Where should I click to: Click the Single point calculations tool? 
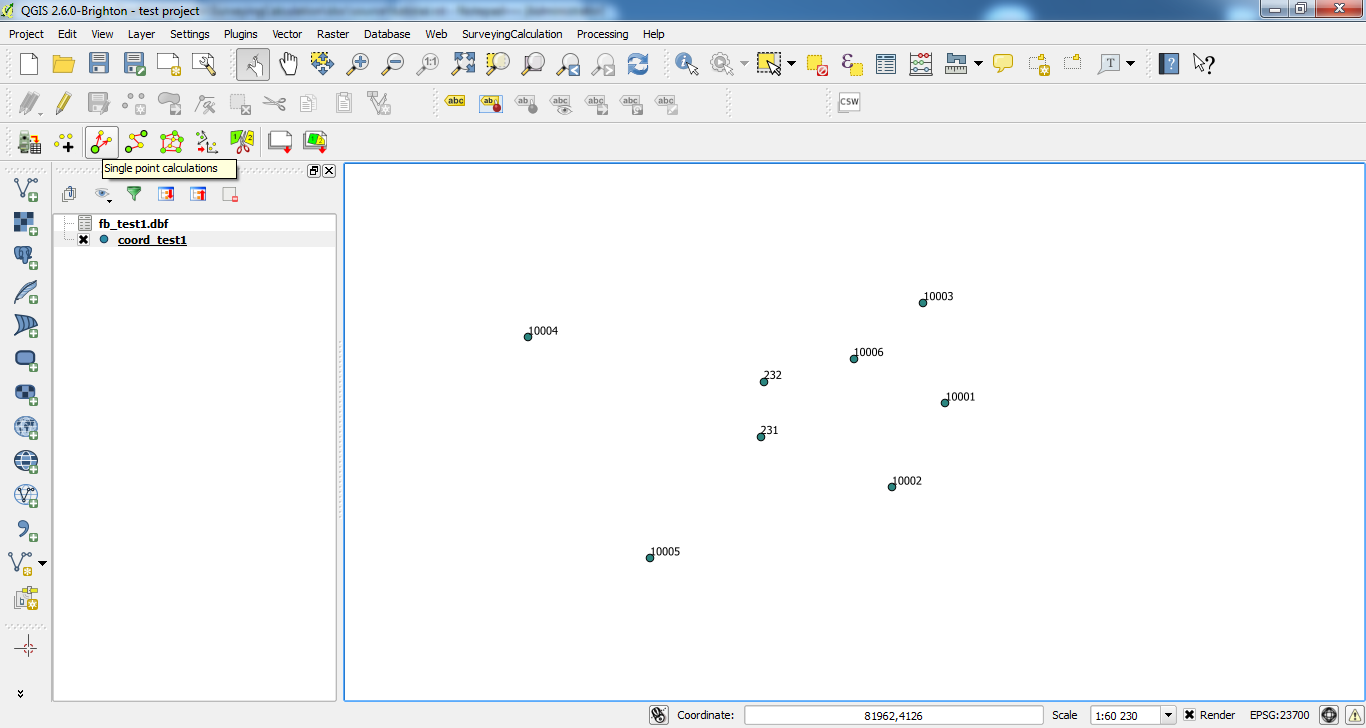tap(102, 142)
